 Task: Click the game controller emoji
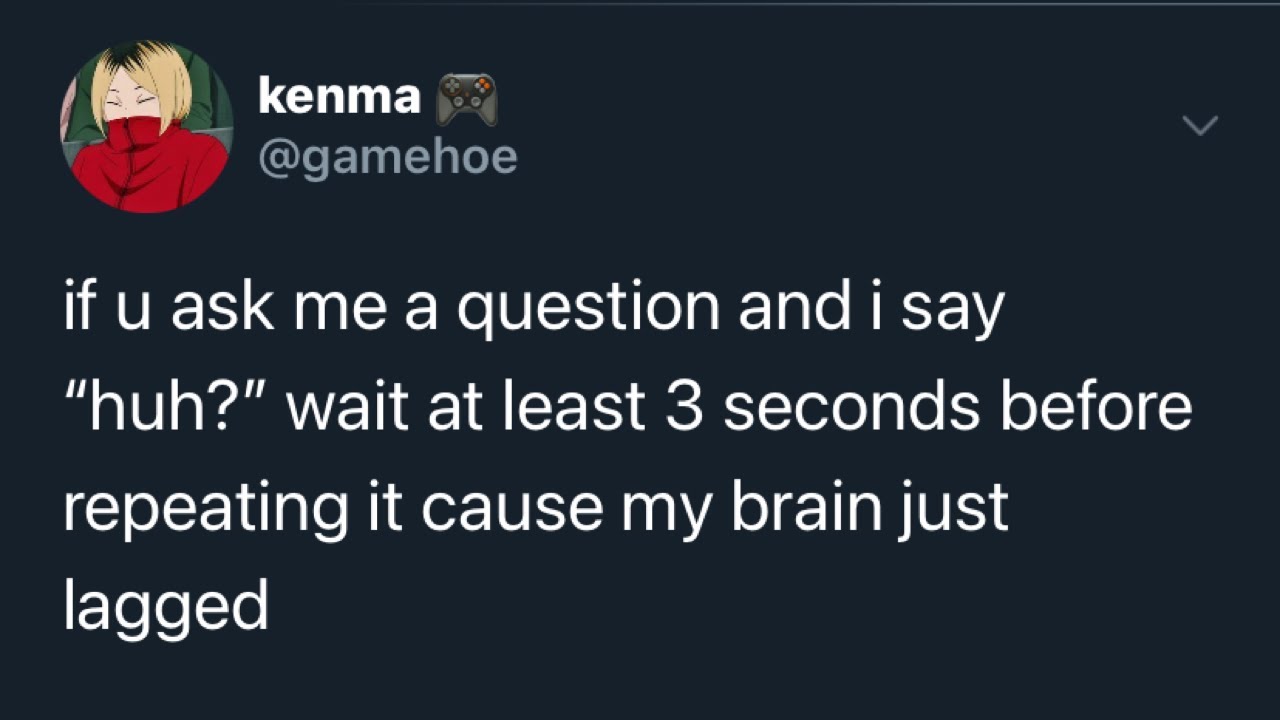[468, 99]
